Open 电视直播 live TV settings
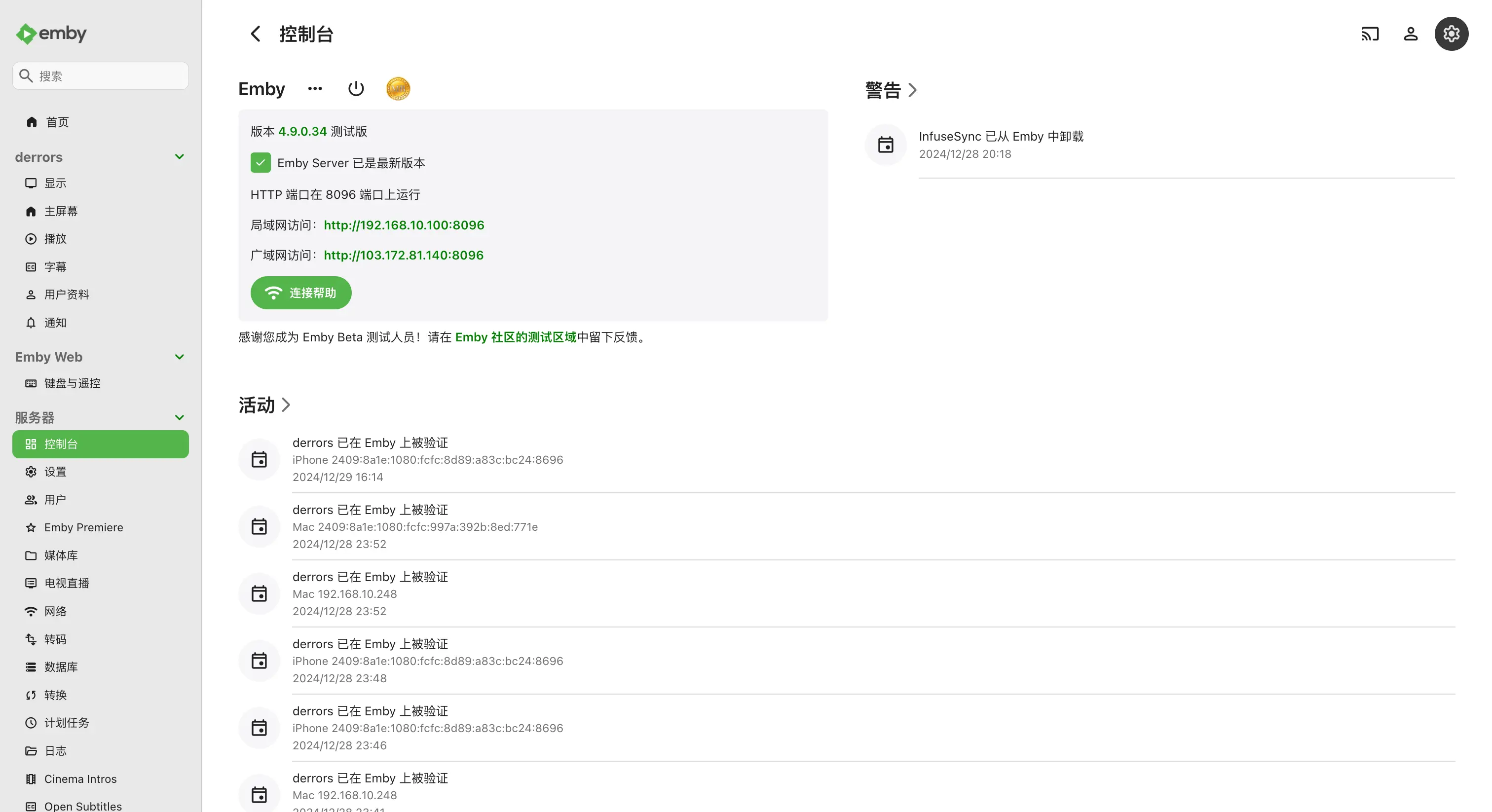1492x812 pixels. pos(100,583)
